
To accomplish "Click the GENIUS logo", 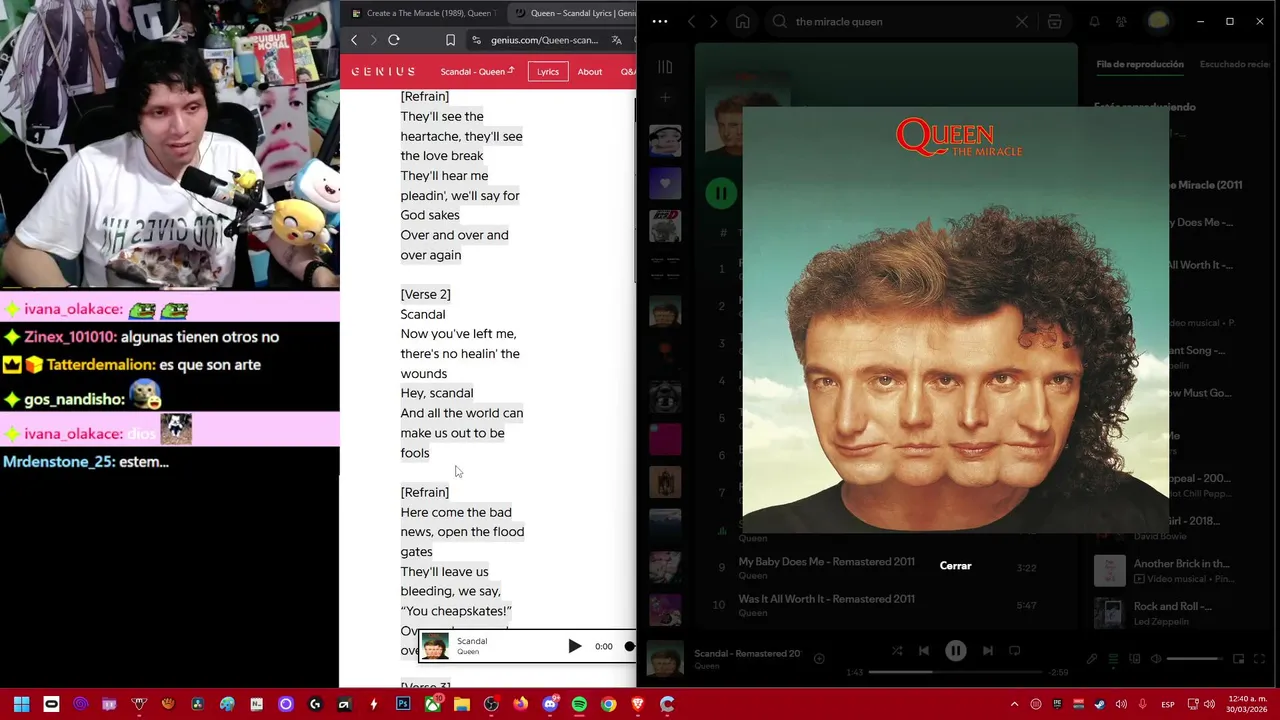I will 383,71.
